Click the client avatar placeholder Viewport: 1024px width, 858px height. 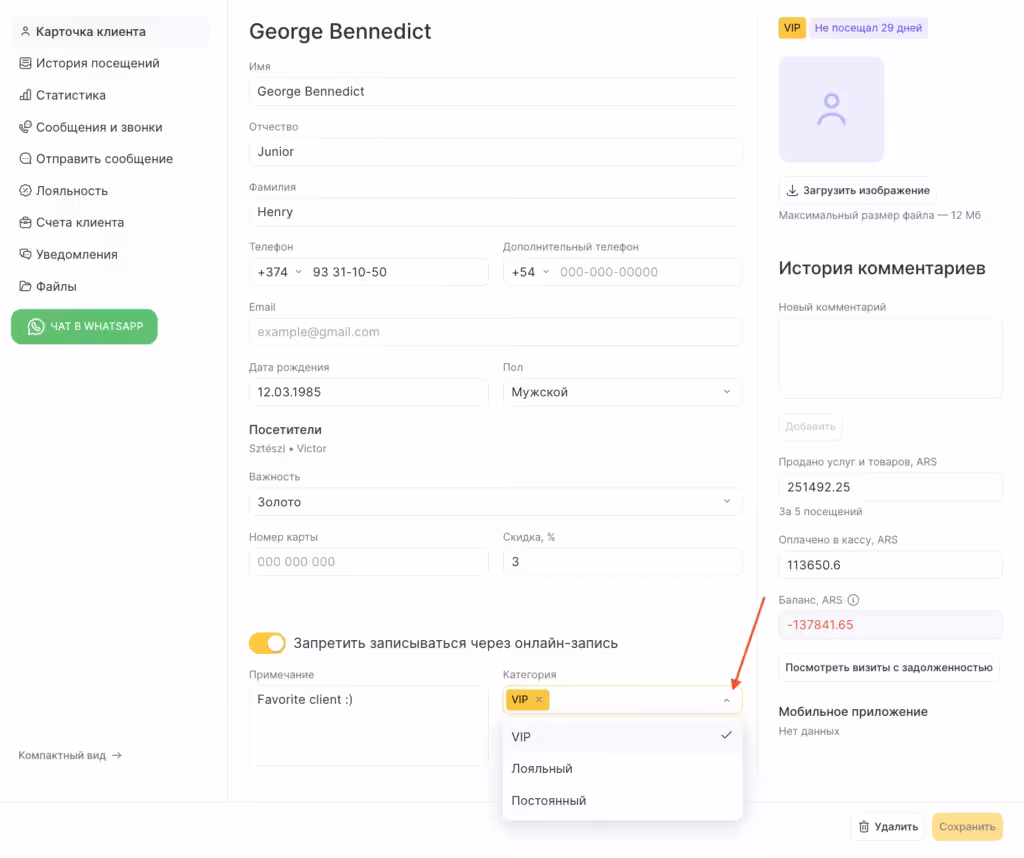pyautogui.click(x=831, y=109)
